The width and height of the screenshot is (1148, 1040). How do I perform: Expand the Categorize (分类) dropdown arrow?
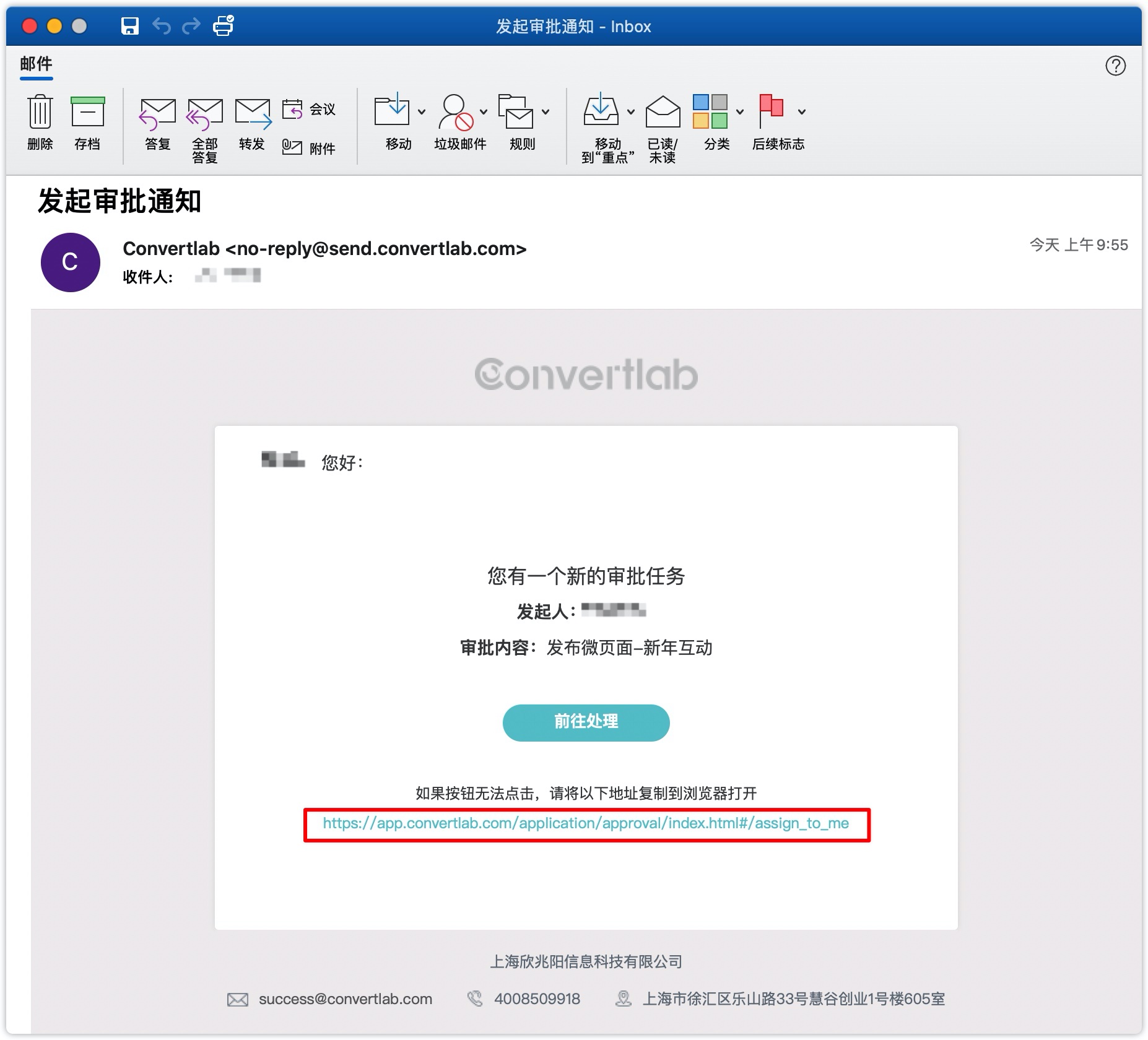click(740, 112)
